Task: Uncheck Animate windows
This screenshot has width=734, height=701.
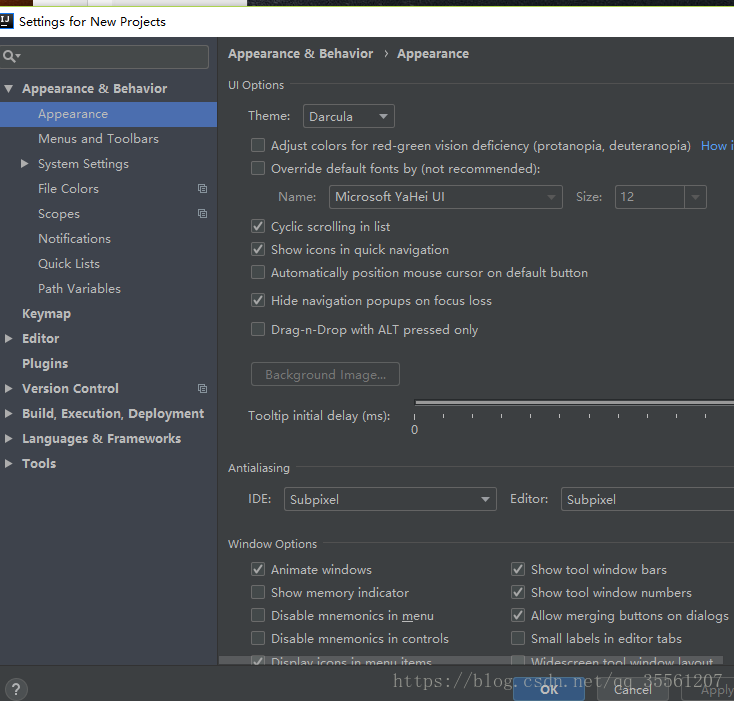Action: pos(258,569)
